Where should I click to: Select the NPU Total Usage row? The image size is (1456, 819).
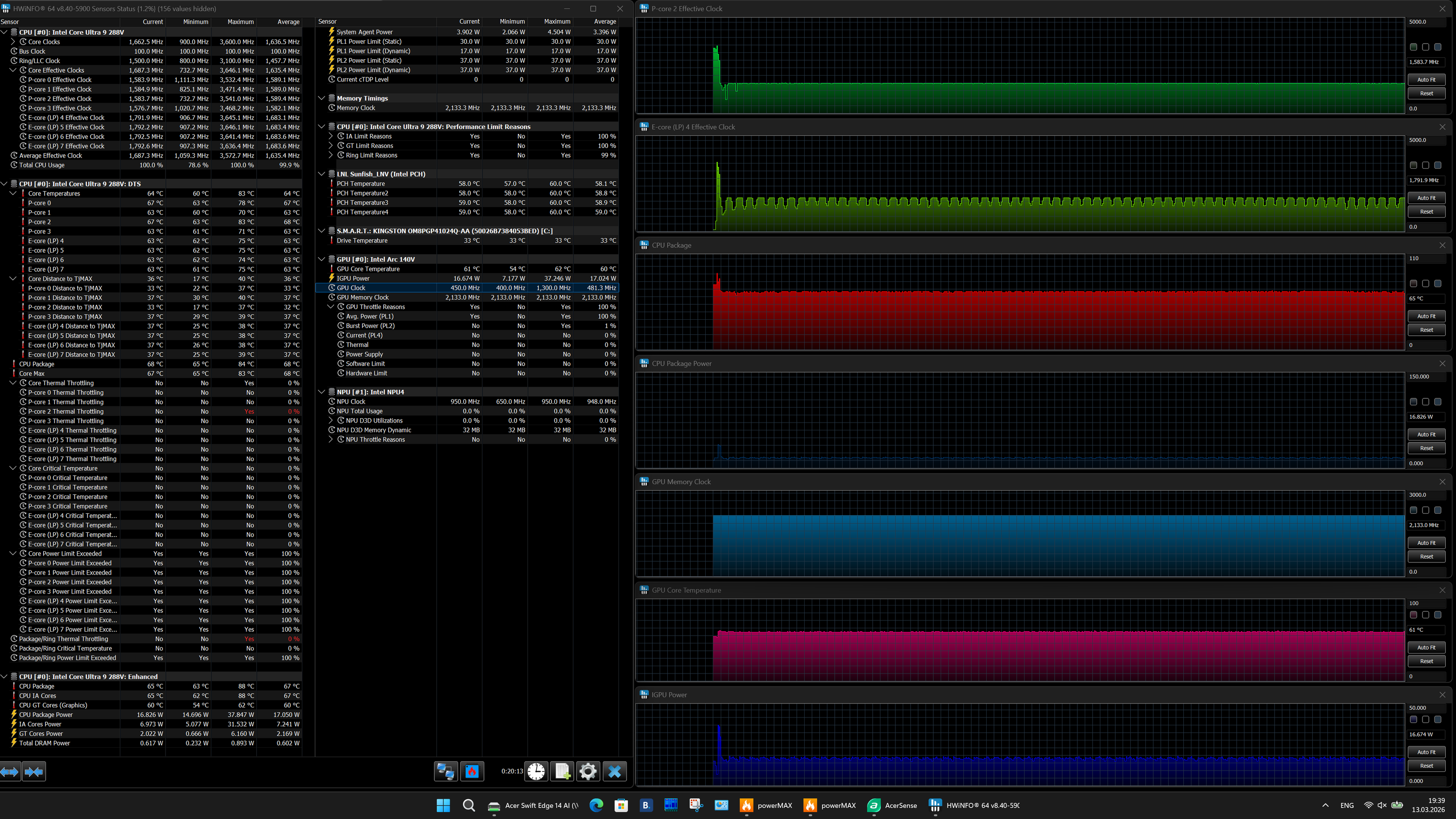[467, 411]
